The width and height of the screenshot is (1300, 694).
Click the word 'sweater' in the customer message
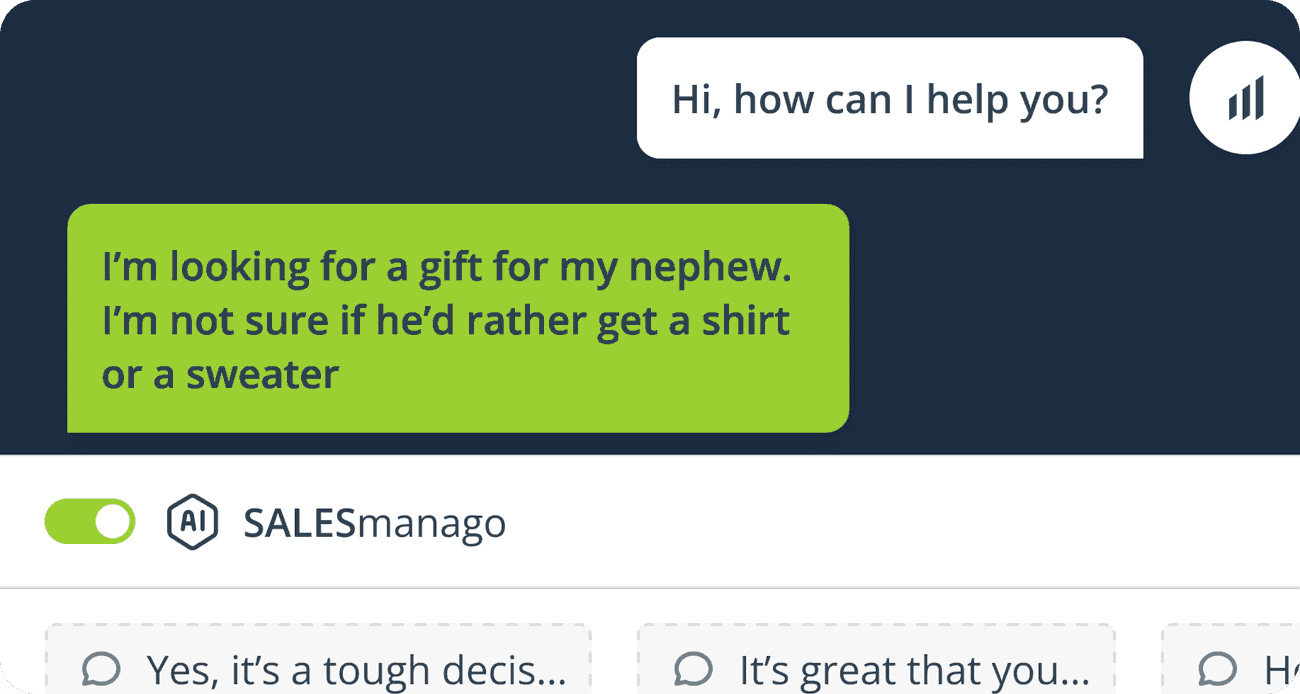[x=263, y=375]
